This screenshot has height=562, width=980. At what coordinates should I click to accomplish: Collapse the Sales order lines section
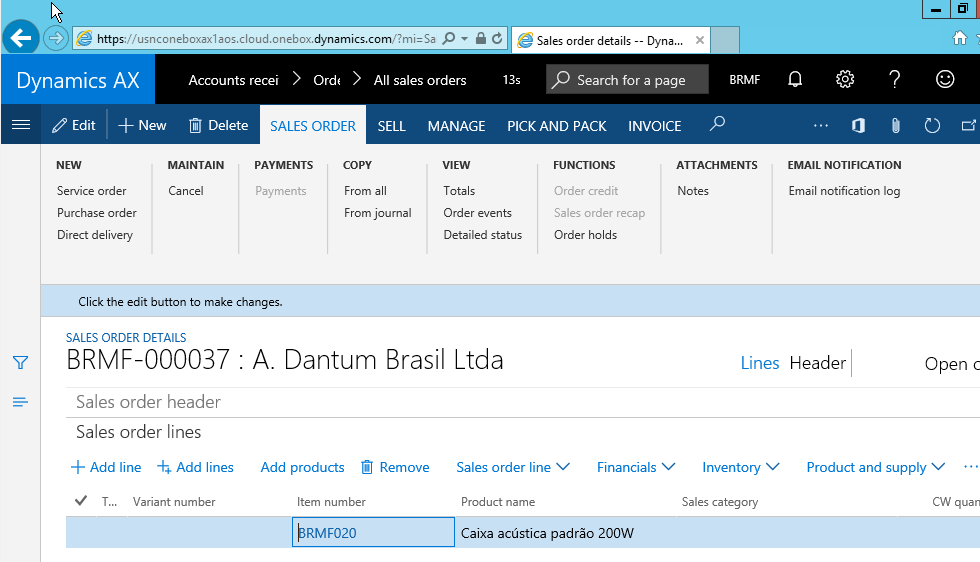pos(138,432)
